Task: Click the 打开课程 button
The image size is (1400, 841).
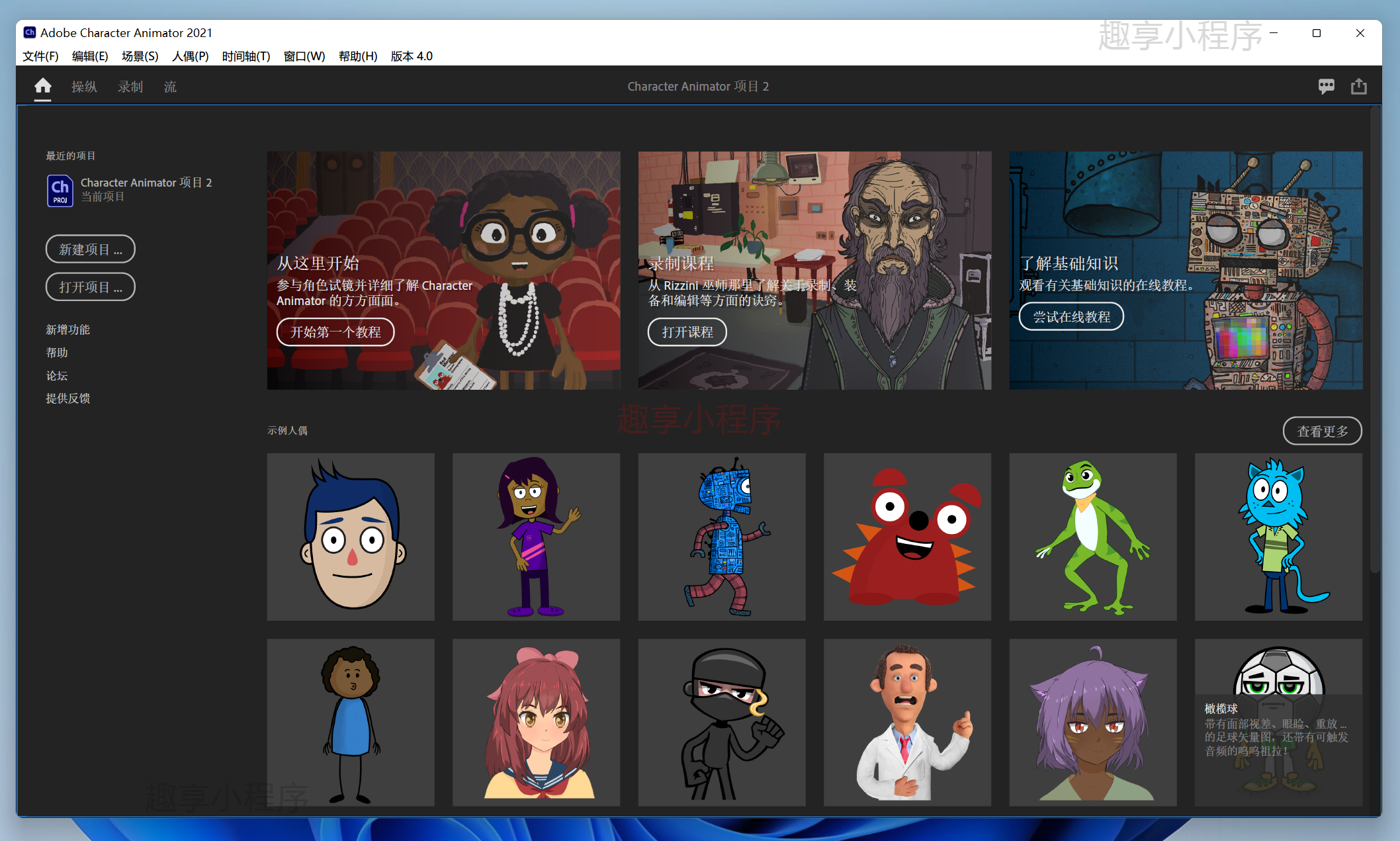Action: (x=687, y=332)
